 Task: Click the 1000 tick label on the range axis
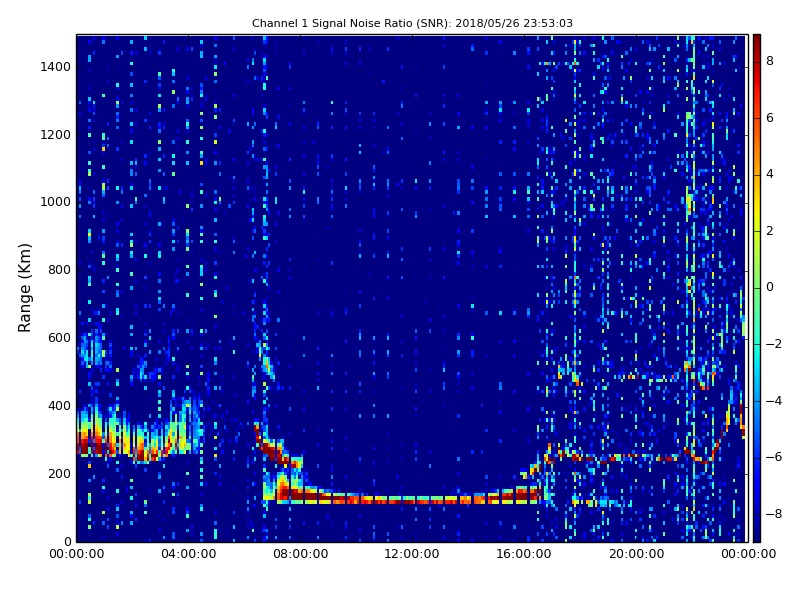(x=56, y=202)
